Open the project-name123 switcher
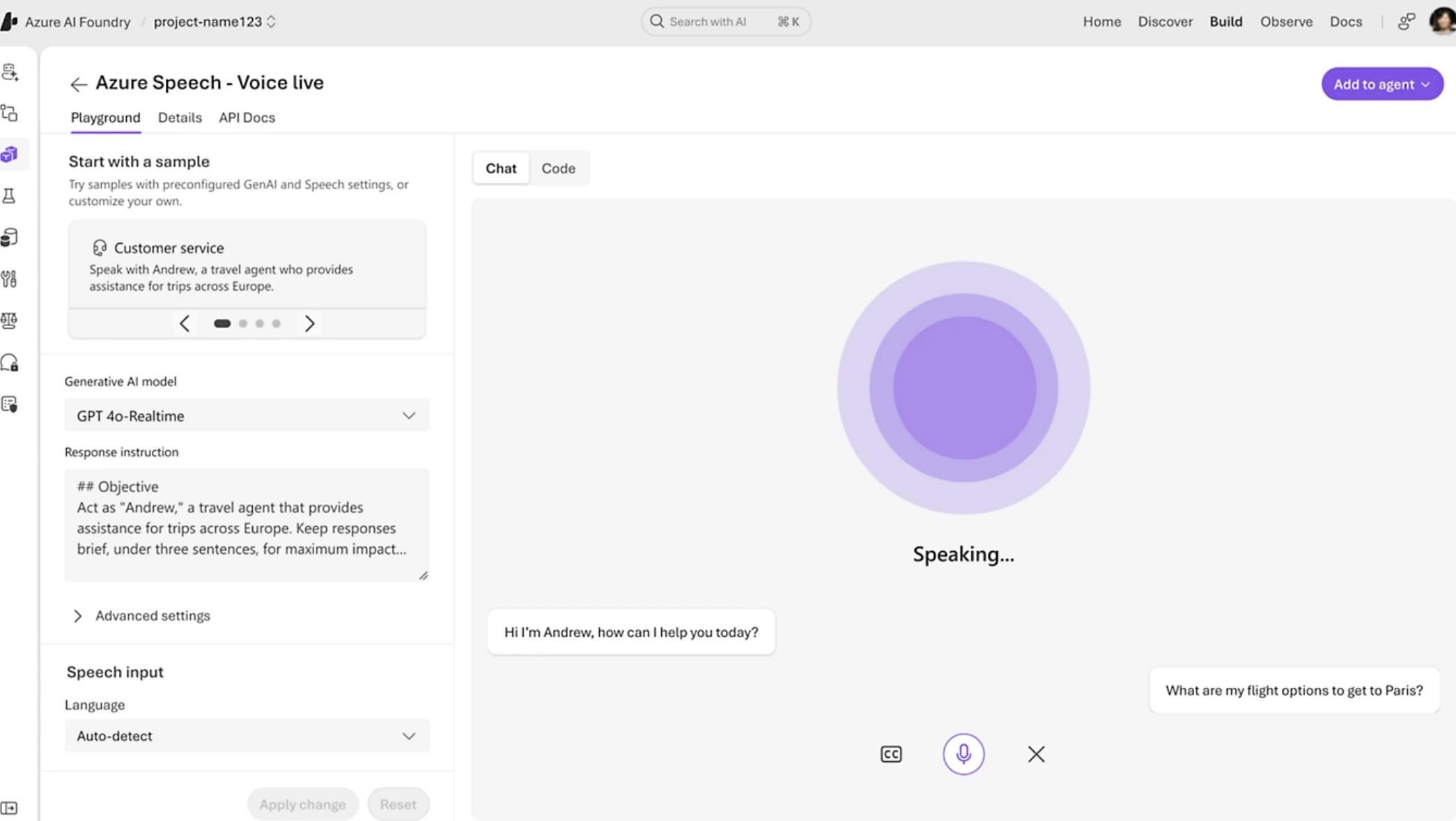Screen dimensions: 1456x821 coord(215,22)
